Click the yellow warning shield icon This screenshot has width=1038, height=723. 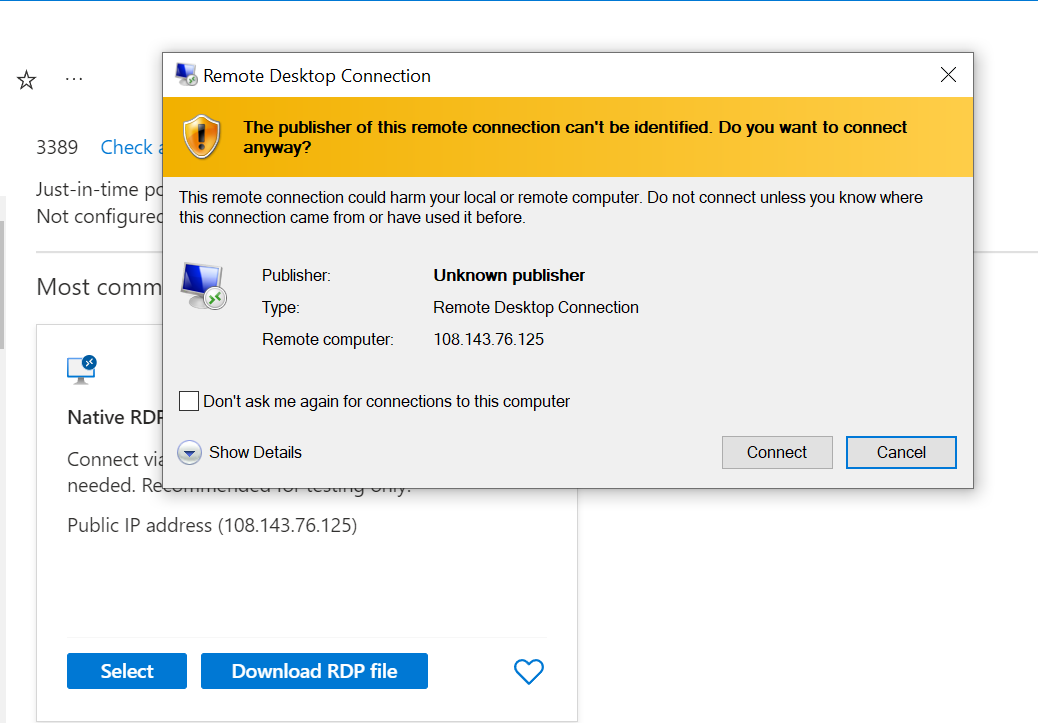[x=201, y=136]
